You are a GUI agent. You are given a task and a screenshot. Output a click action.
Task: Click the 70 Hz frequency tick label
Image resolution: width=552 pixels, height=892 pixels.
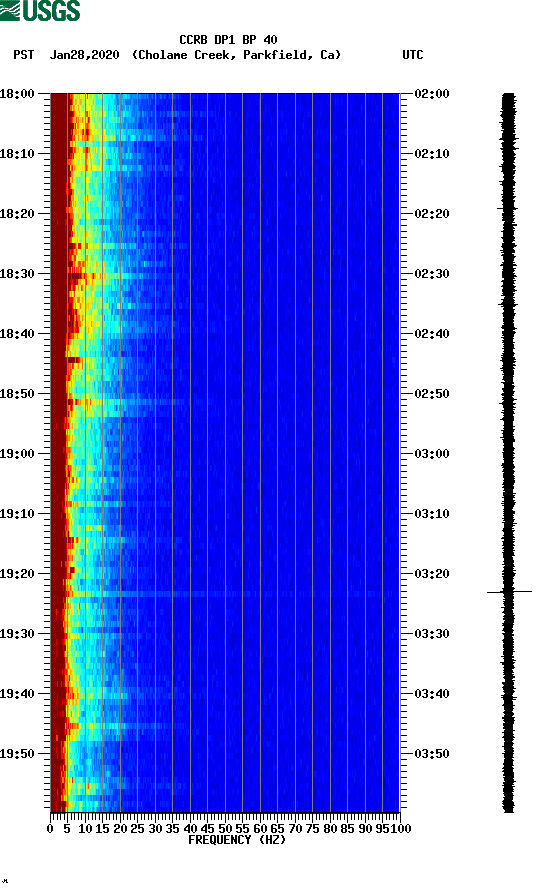295,829
